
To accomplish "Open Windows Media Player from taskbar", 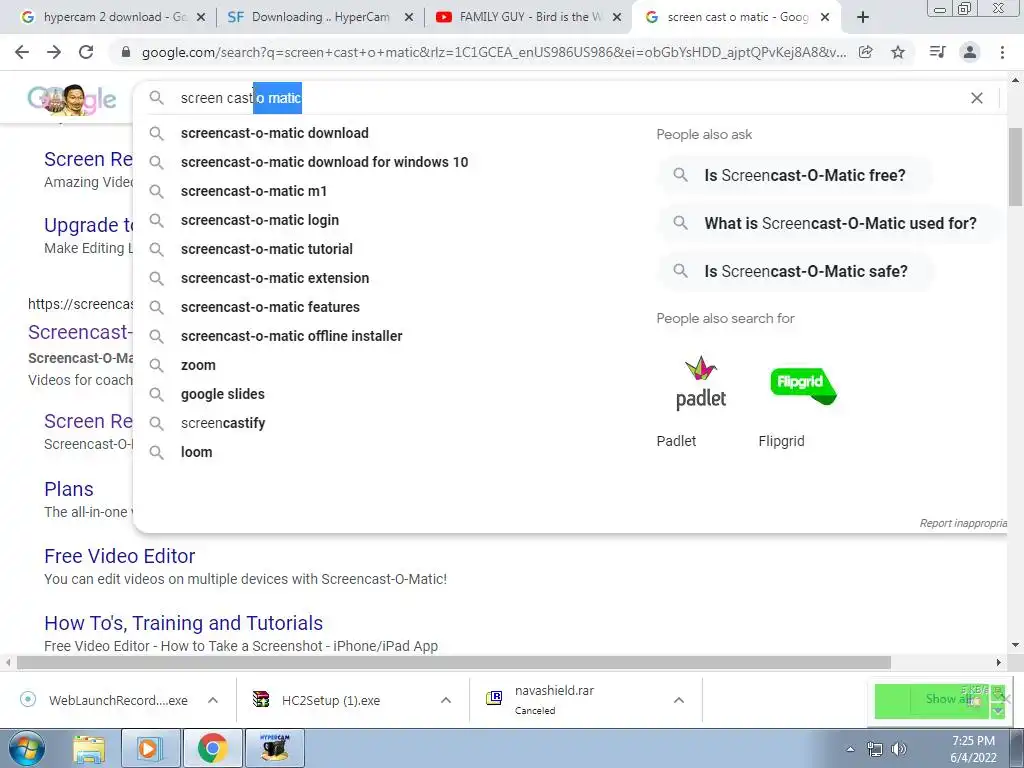I will 150,748.
